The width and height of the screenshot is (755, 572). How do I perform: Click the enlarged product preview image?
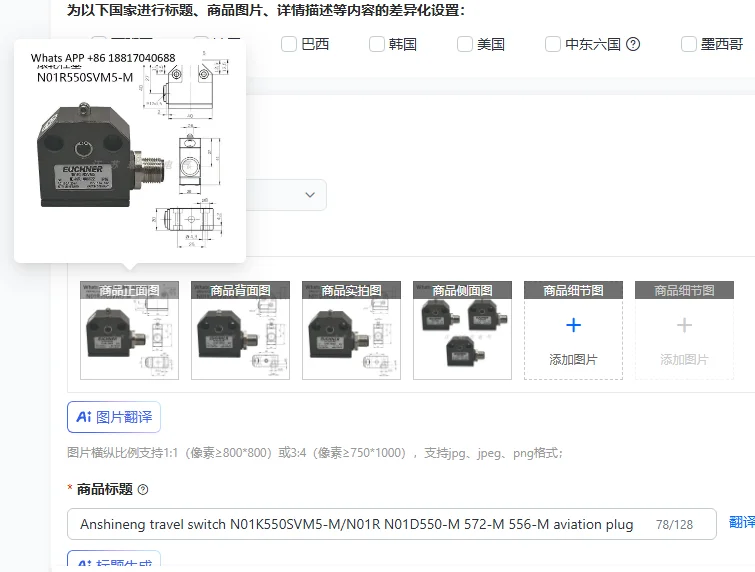pyautogui.click(x=130, y=151)
